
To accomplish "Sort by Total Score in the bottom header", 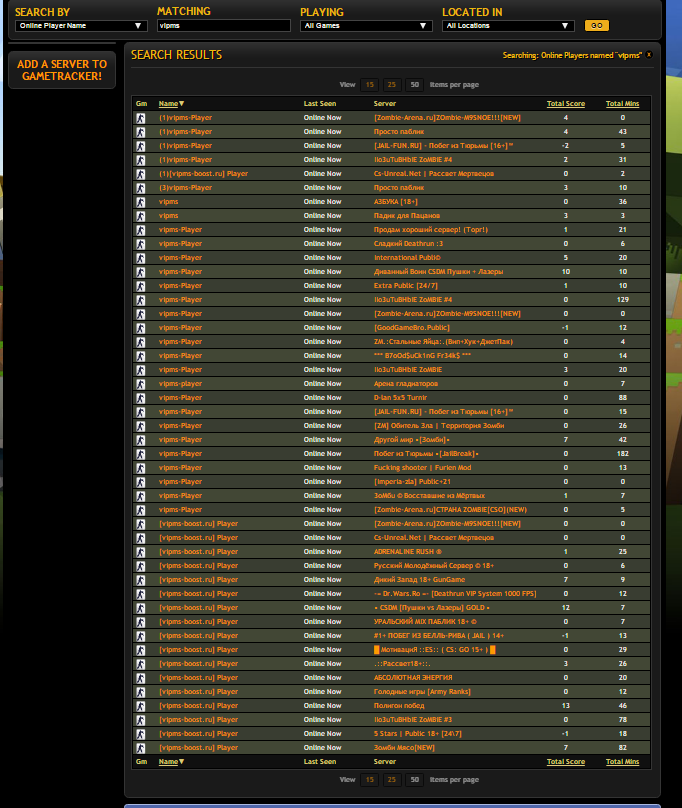I will [565, 762].
